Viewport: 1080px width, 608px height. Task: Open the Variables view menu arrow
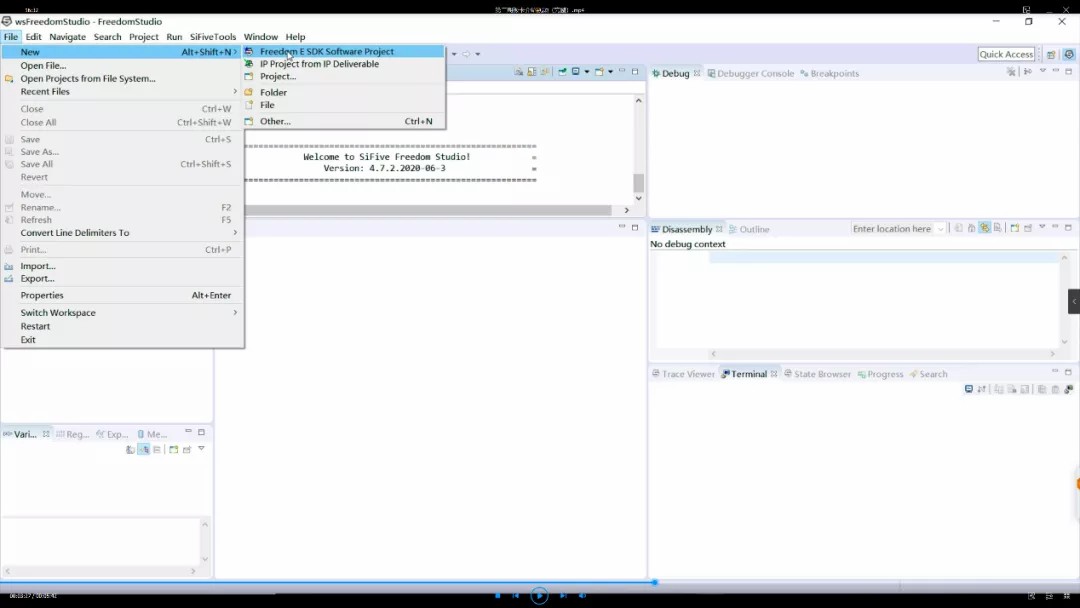point(201,449)
